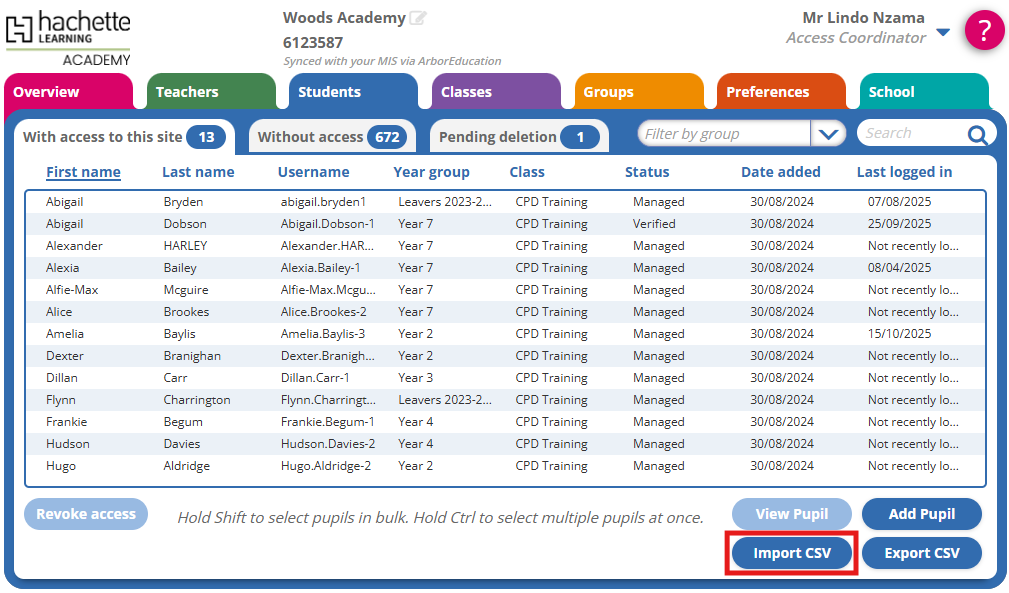Click the edit pencil icon beside Woods Academy
The height and width of the screenshot is (593, 1009).
[x=418, y=18]
